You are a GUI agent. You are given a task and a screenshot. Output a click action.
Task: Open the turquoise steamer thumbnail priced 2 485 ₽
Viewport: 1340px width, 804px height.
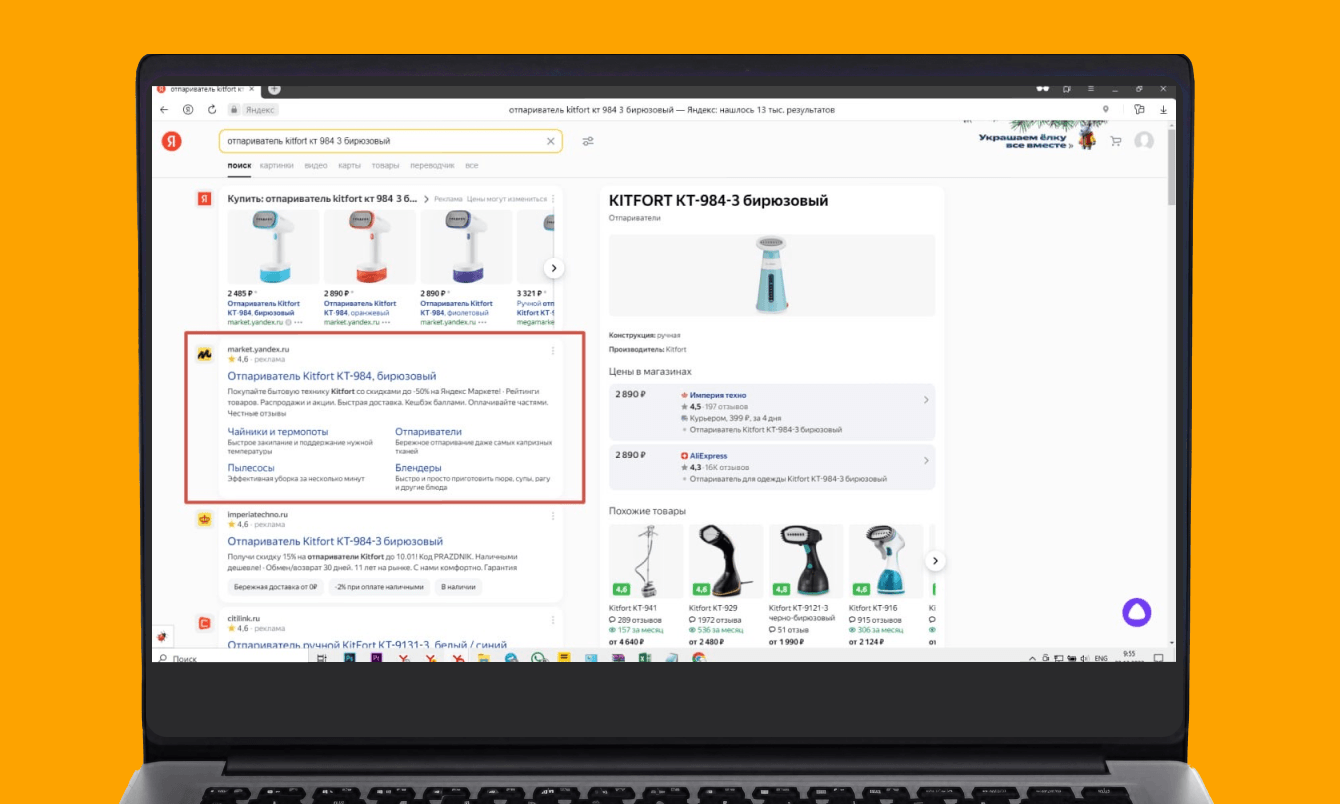[273, 247]
